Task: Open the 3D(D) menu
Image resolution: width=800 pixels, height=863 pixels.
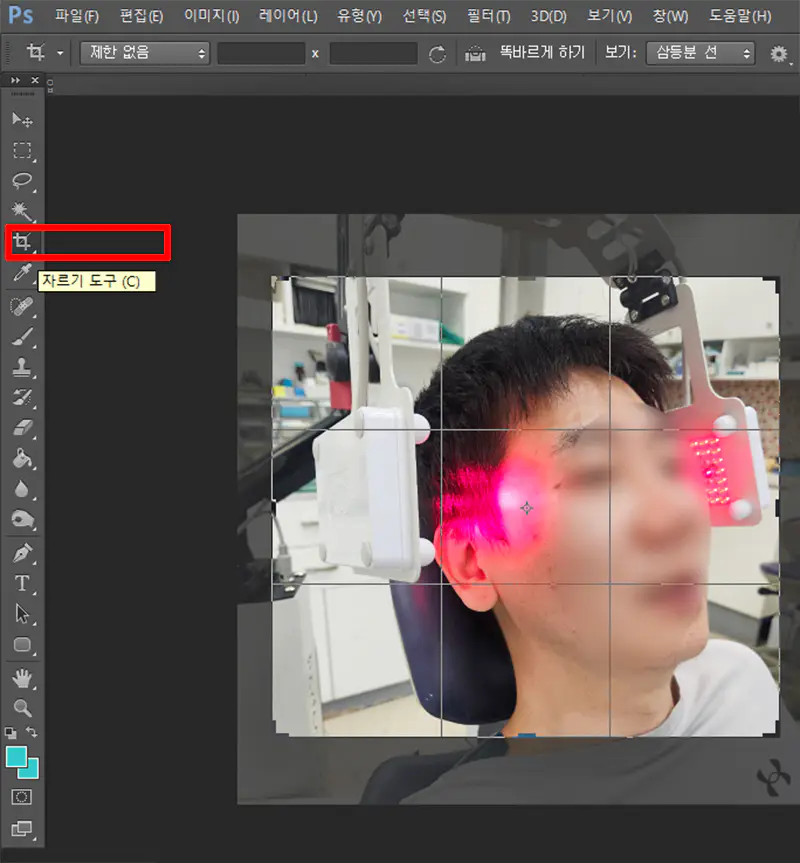Action: click(x=548, y=16)
